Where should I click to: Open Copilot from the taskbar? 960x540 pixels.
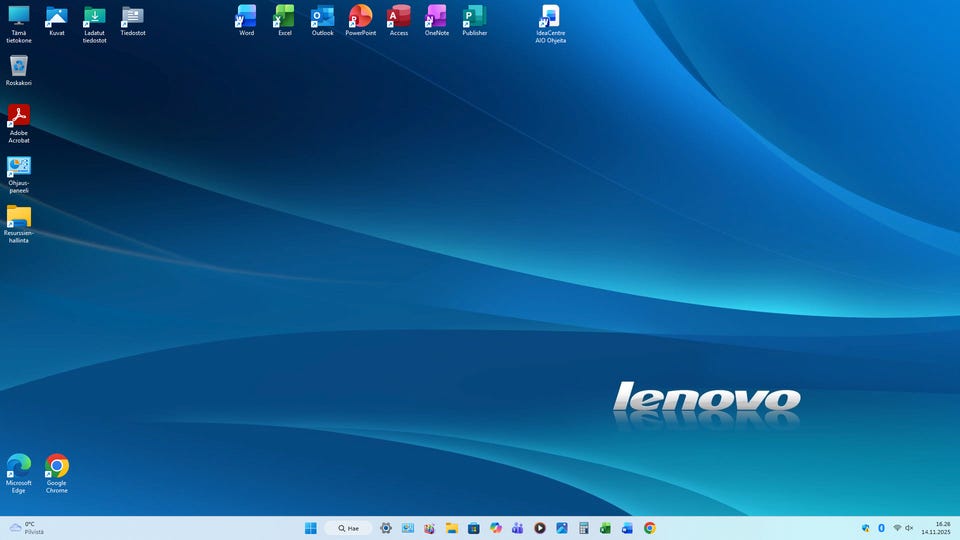coord(496,528)
